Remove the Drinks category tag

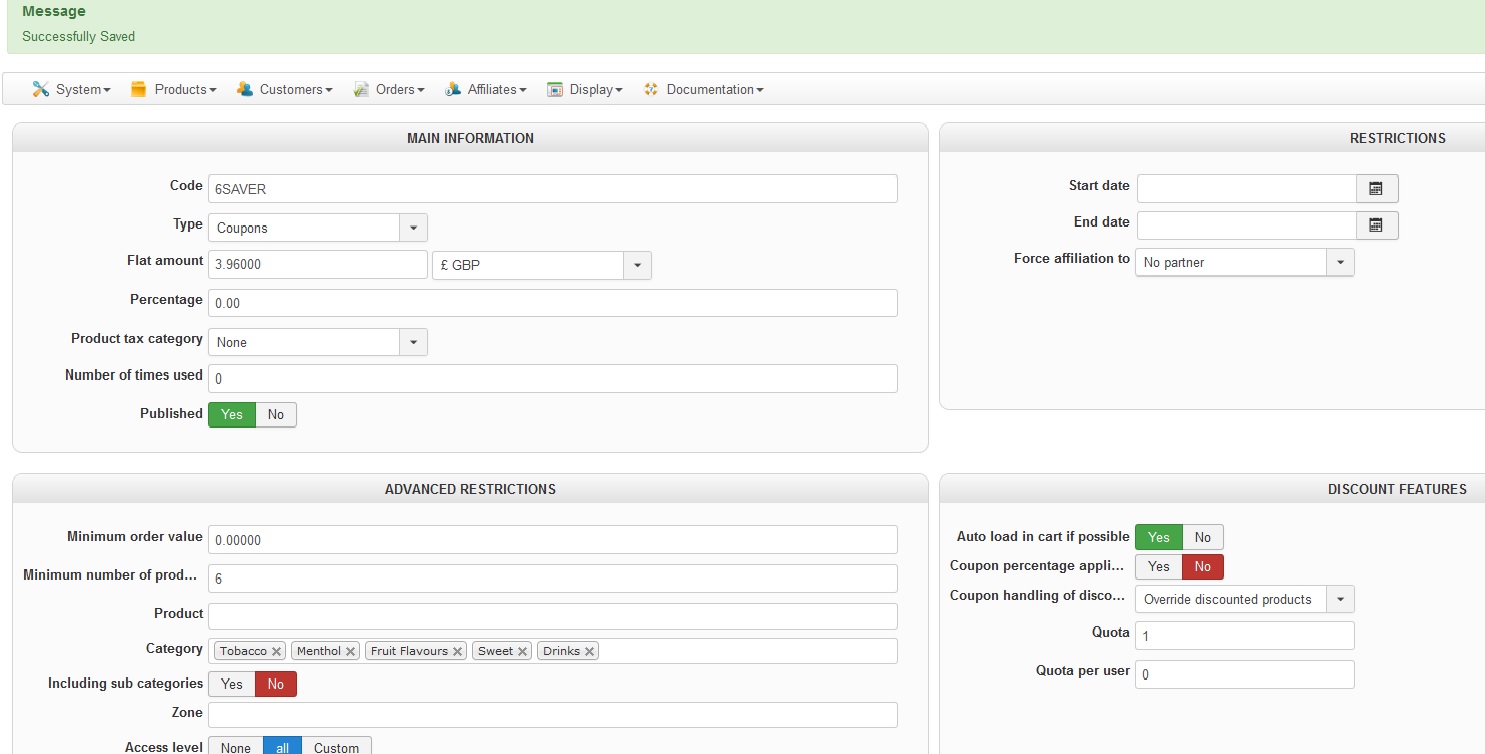[x=590, y=651]
